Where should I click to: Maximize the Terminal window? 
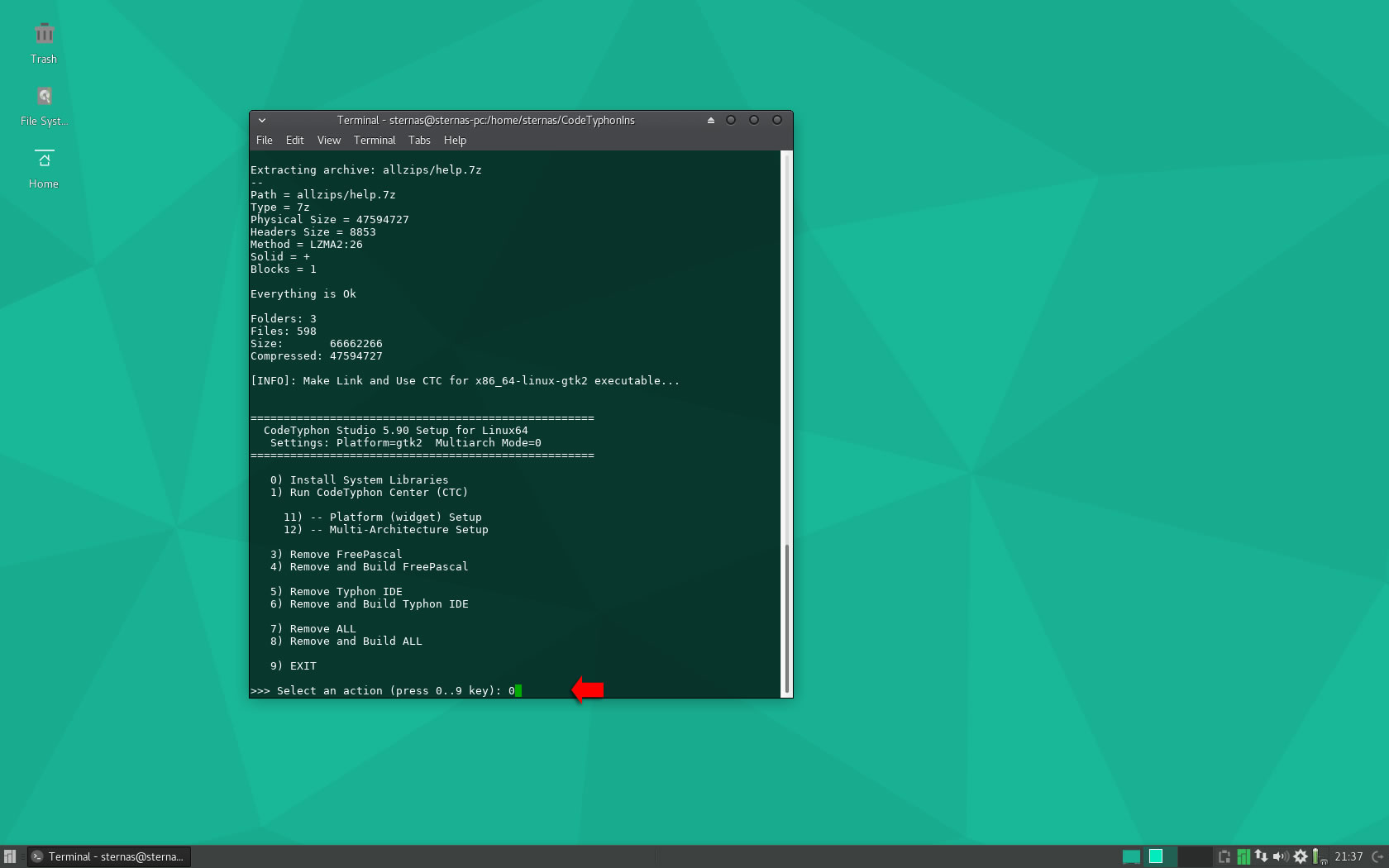point(754,120)
